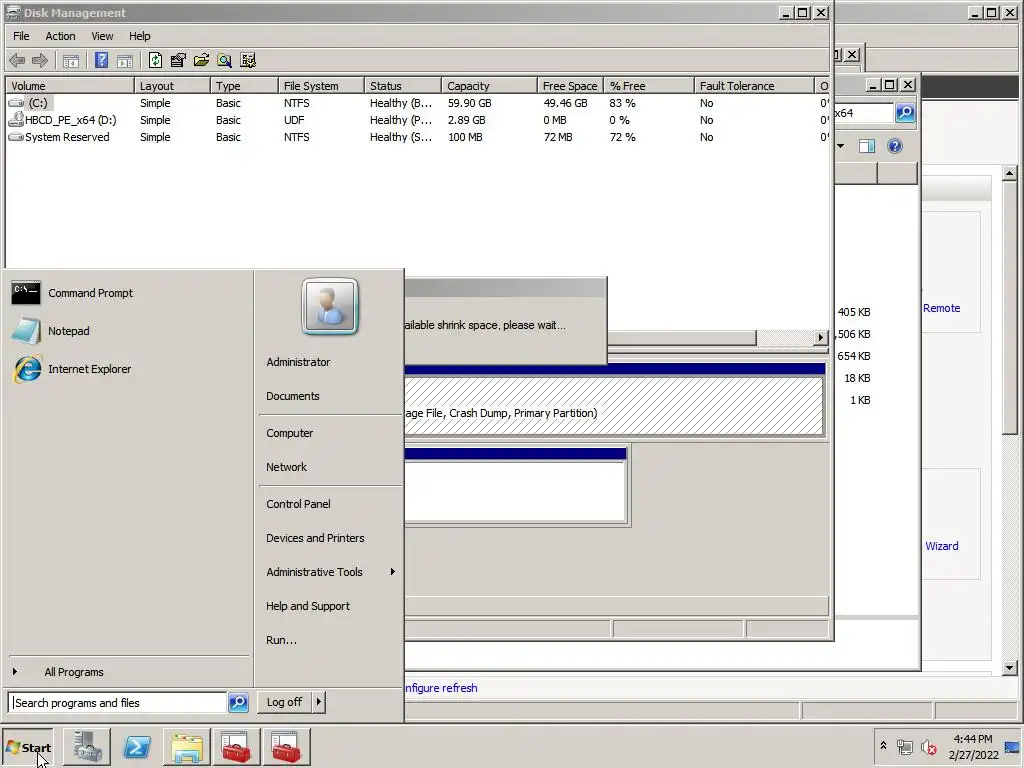The width and height of the screenshot is (1024, 768).
Task: Click the magnifier Explore toolbar icon
Action: click(x=224, y=61)
